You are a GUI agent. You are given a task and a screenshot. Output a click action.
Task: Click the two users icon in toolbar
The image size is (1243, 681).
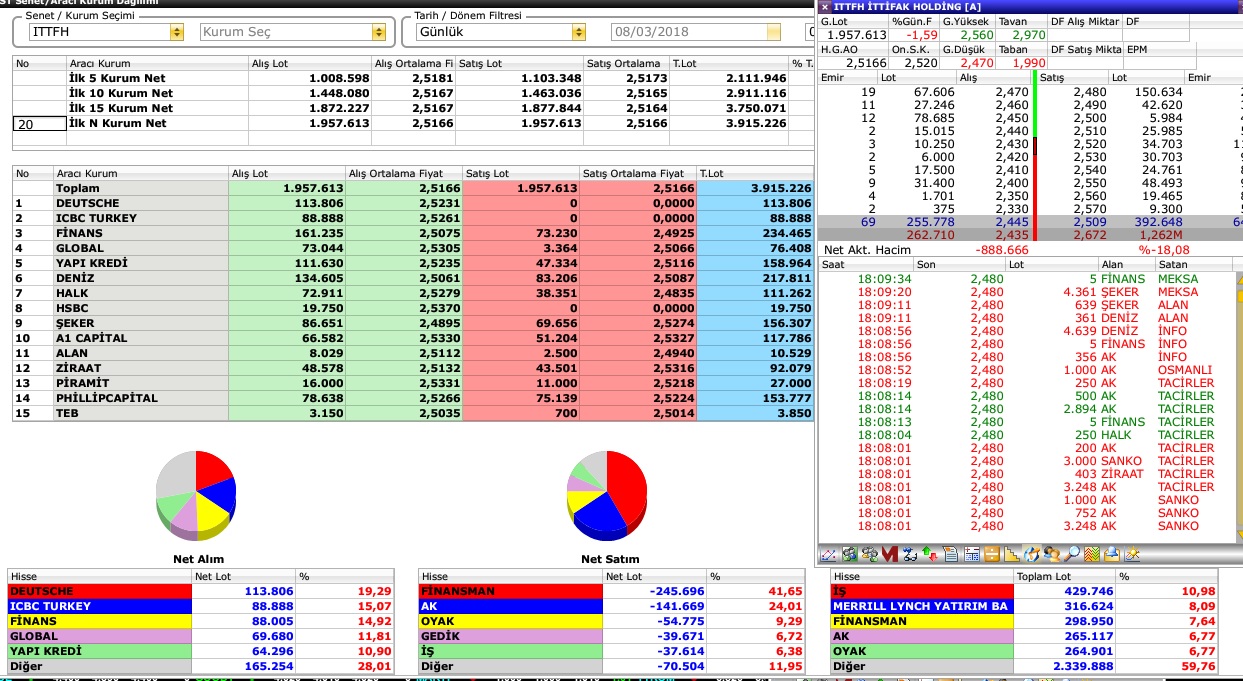(x=1052, y=553)
